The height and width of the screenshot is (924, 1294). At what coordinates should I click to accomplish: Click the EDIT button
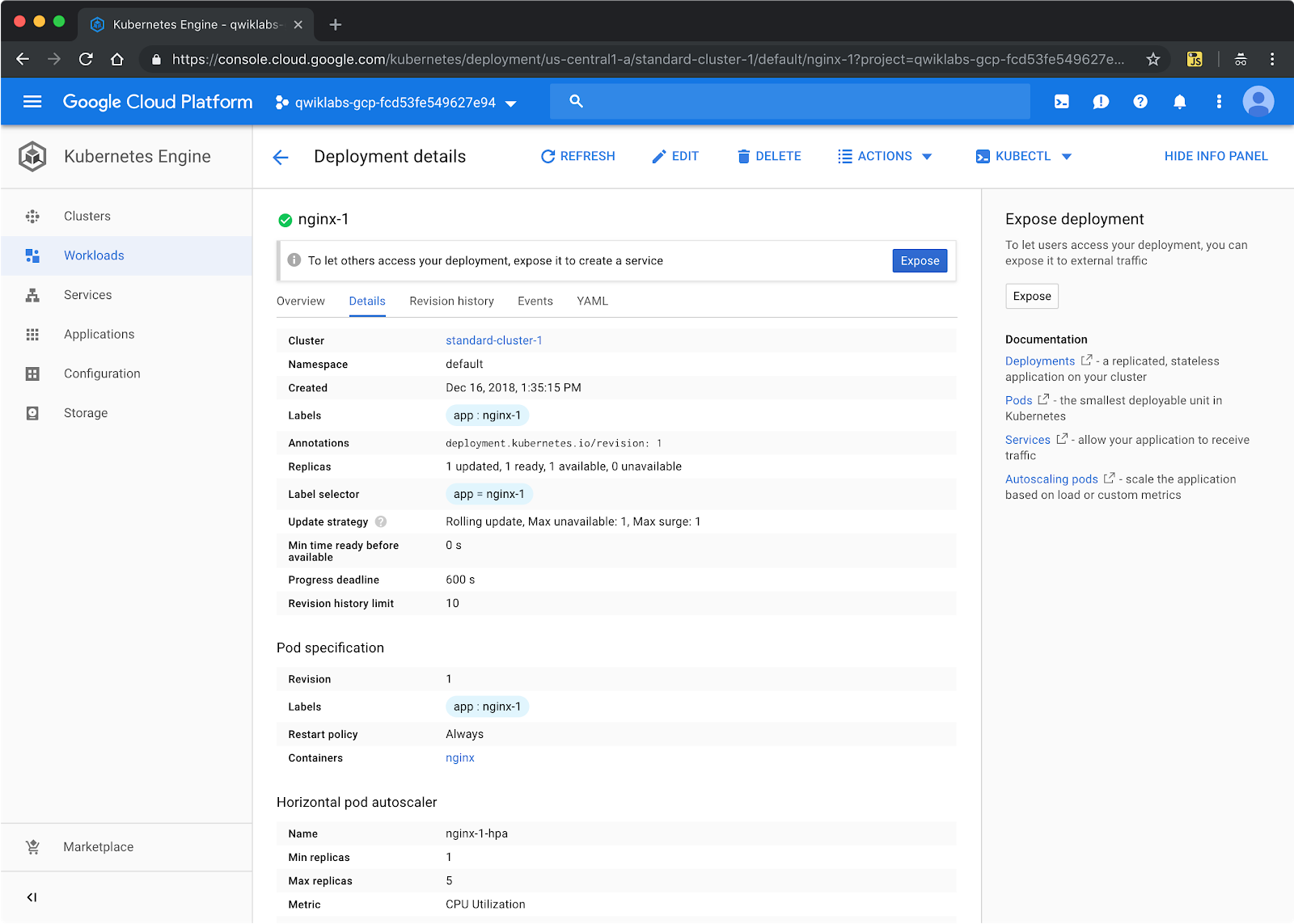point(675,157)
